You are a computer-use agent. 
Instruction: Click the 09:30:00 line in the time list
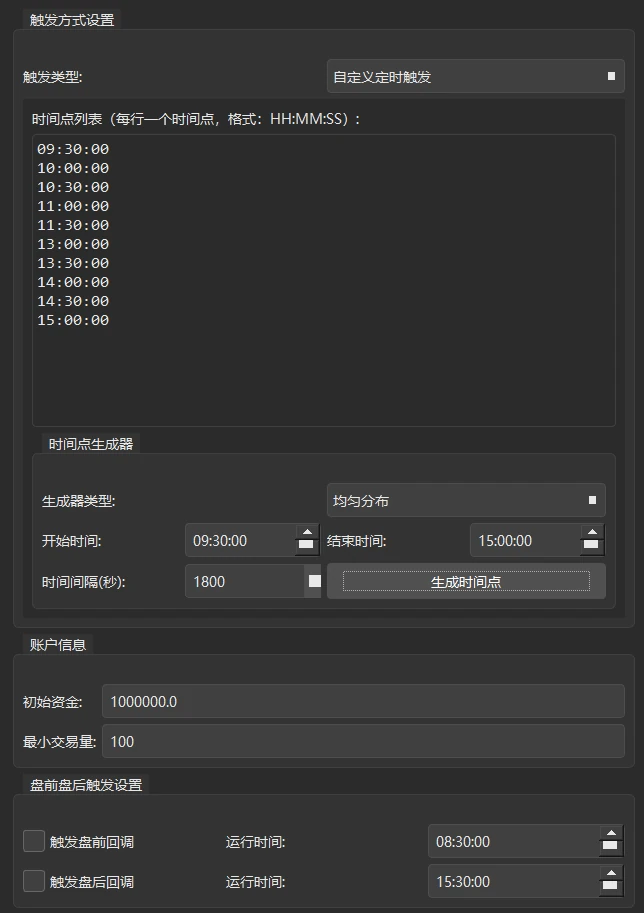[x=73, y=149]
